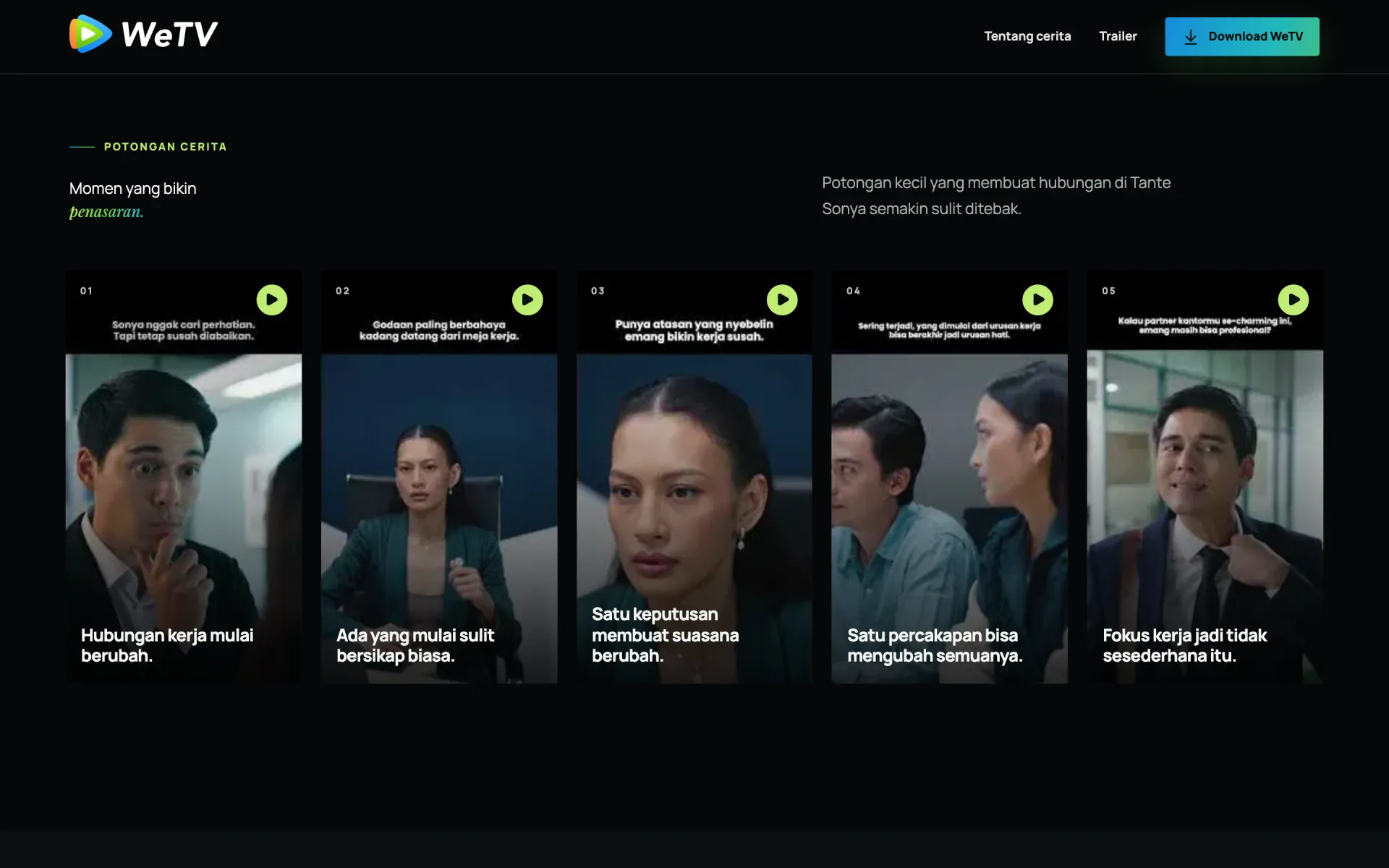Click the 'Momen yang bikin' heading text
This screenshot has width=1389, height=868.
tap(133, 189)
